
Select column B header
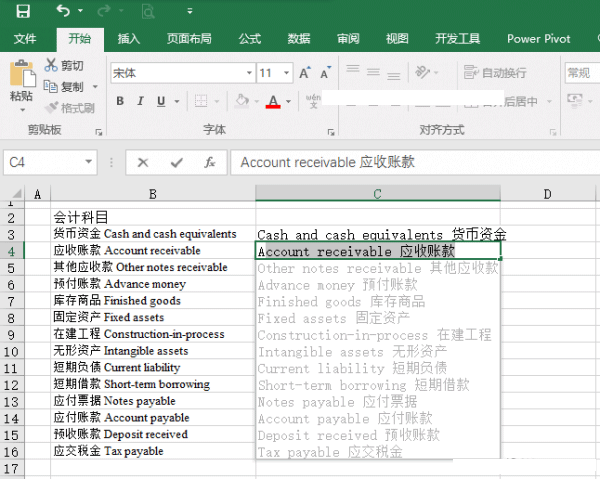pyautogui.click(x=153, y=194)
